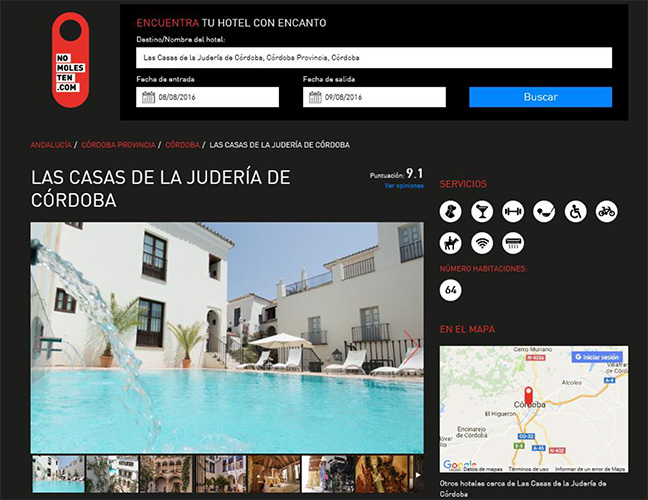Select second thumbnail with ivy facade
The image size is (648, 500).
point(112,474)
